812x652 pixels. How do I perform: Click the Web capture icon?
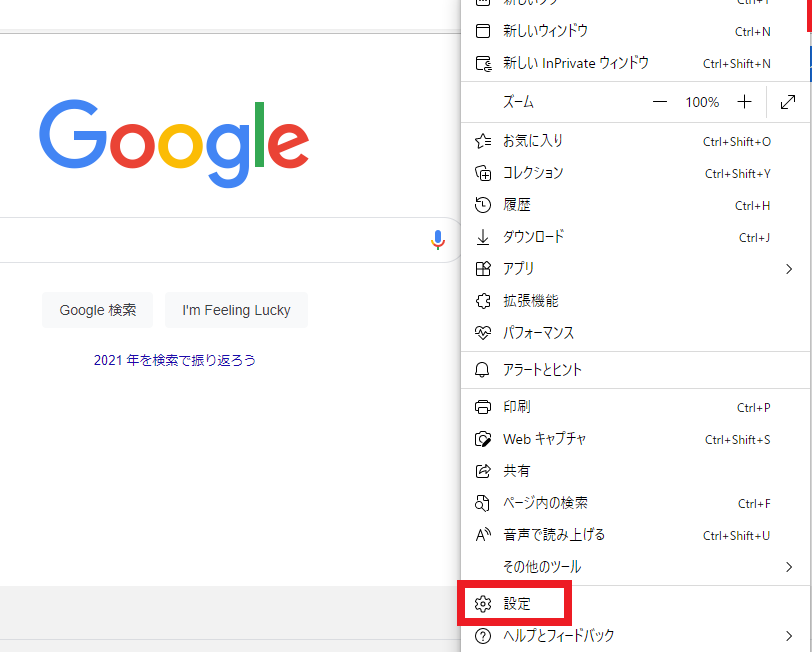483,439
